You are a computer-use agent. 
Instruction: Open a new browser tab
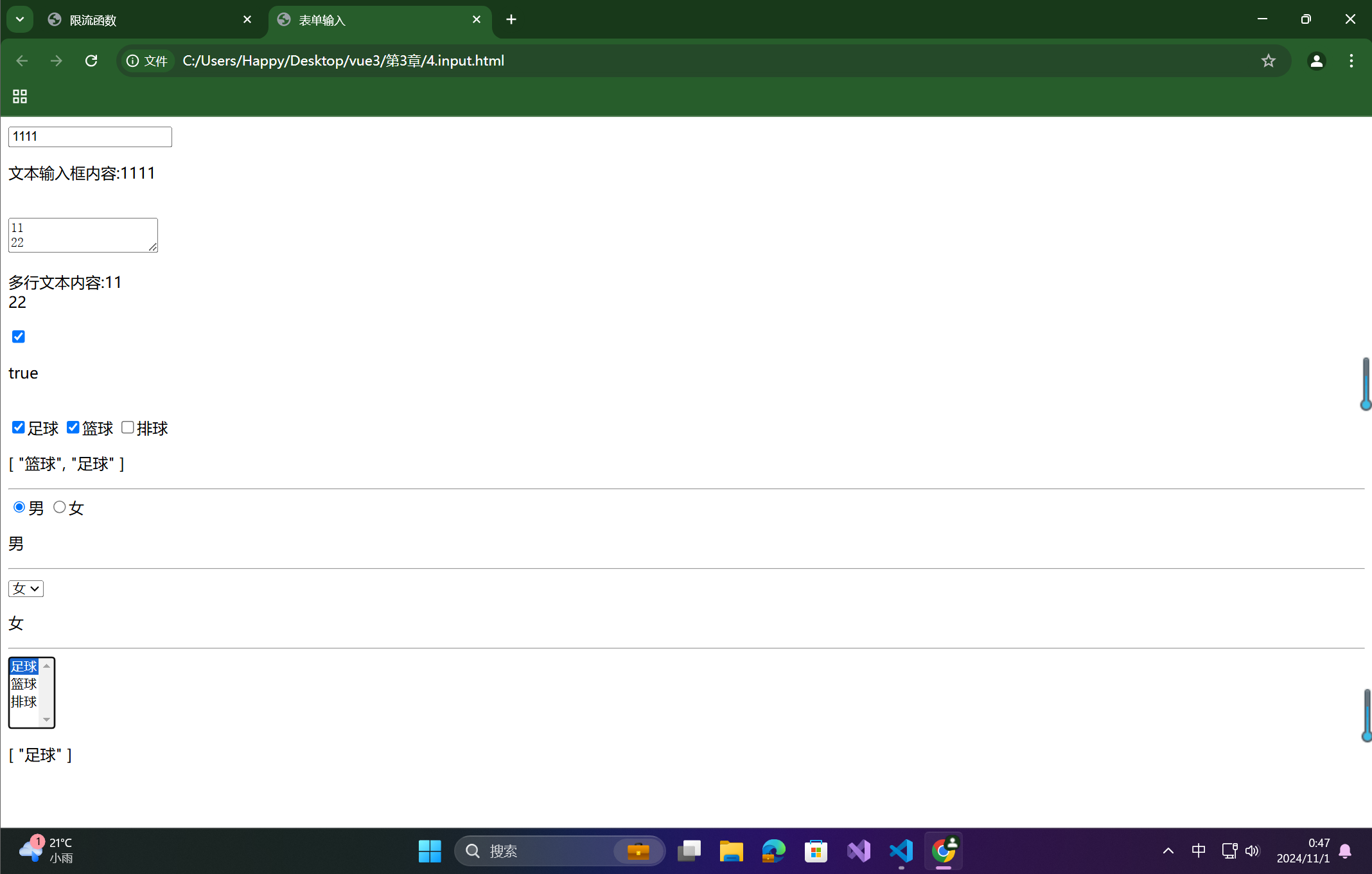511,19
